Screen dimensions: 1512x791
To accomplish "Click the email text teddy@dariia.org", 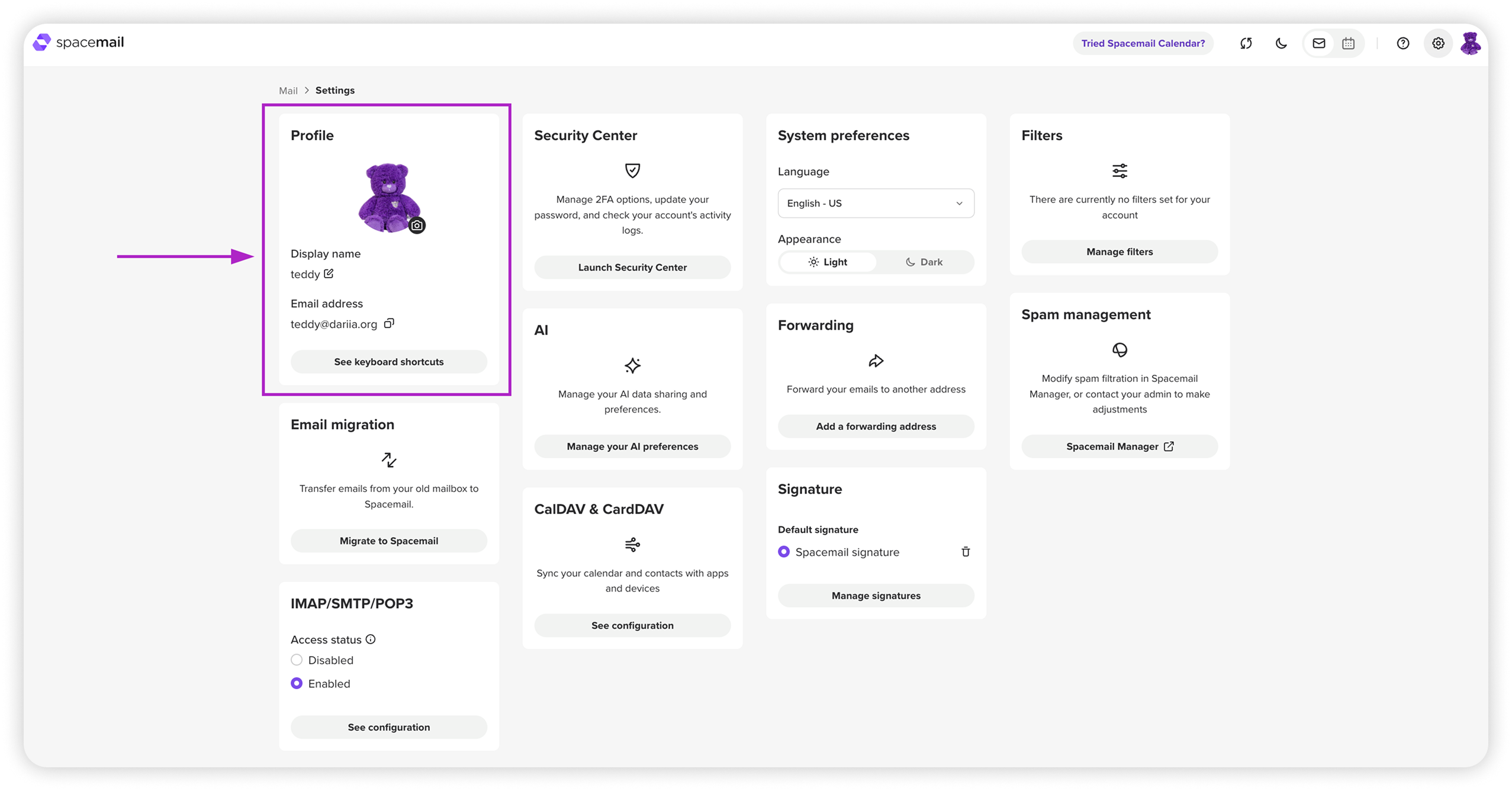I will point(334,324).
